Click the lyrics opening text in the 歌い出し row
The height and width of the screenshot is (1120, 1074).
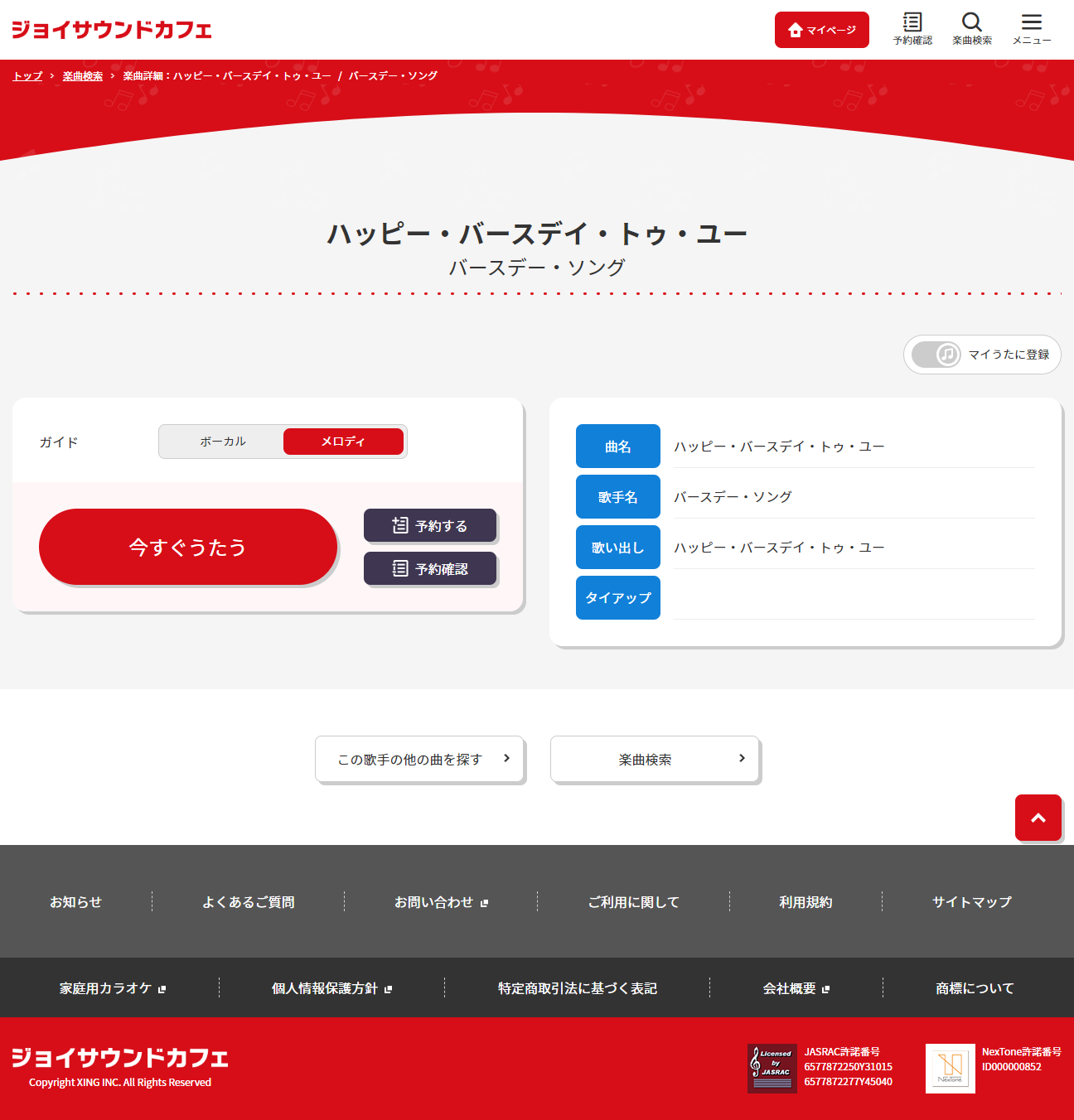pos(779,548)
